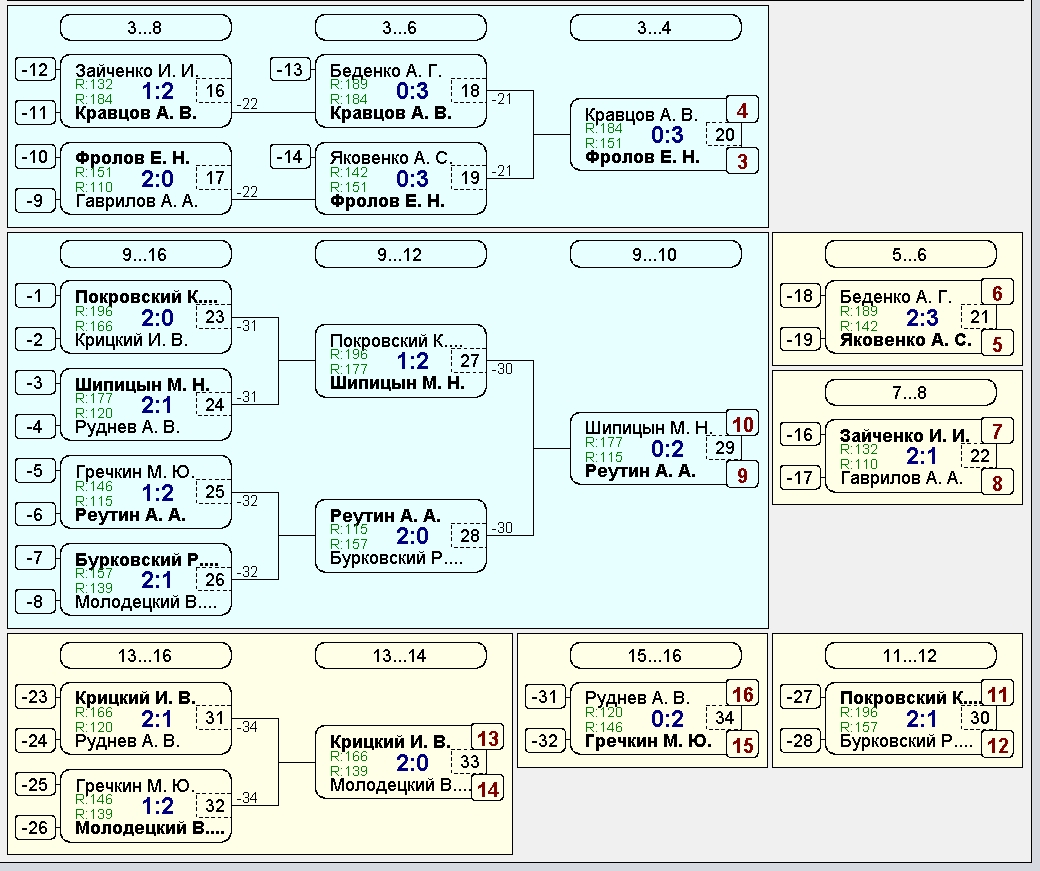Click "Беденко А. Г." in match 18
This screenshot has height=871, width=1040.
tap(385, 71)
